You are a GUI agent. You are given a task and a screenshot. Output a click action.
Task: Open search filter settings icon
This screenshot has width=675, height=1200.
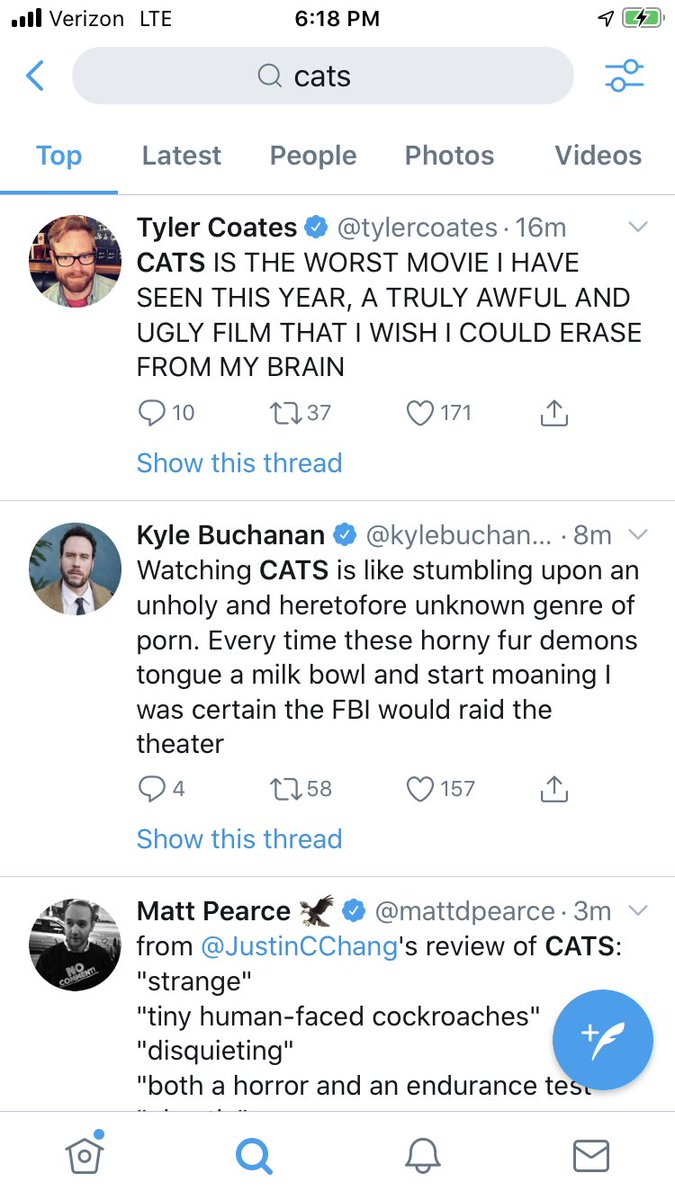(x=624, y=76)
